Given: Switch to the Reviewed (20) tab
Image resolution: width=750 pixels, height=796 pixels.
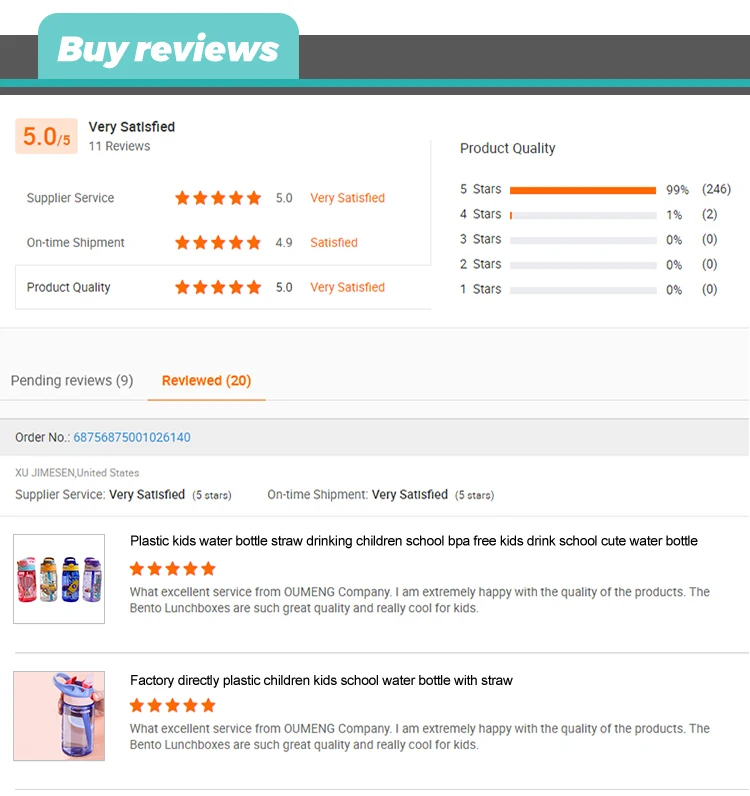Looking at the screenshot, I should (x=207, y=381).
